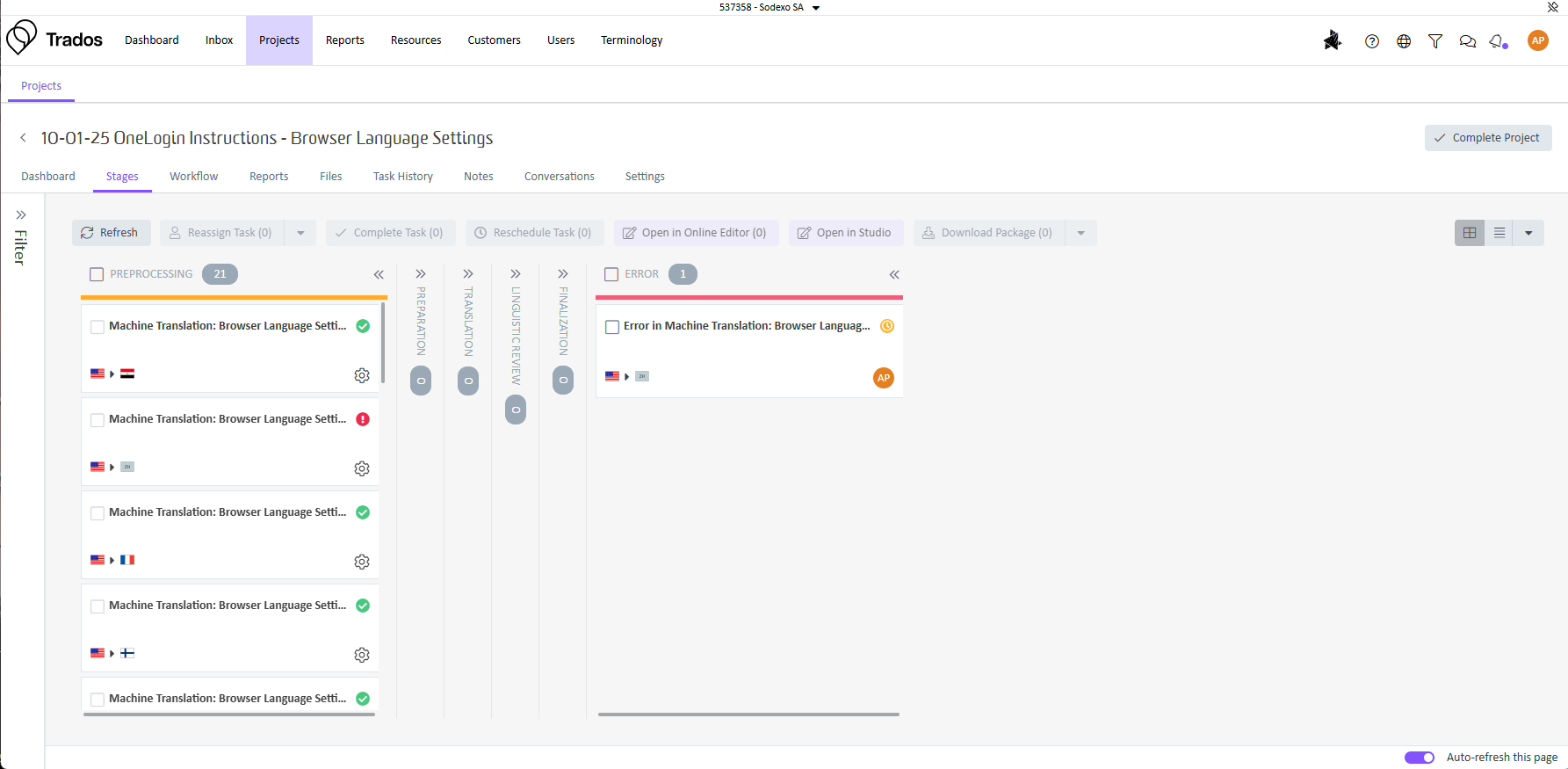The width and height of the screenshot is (1568, 769).
Task: Switch to list view layout icon
Action: [x=1499, y=233]
